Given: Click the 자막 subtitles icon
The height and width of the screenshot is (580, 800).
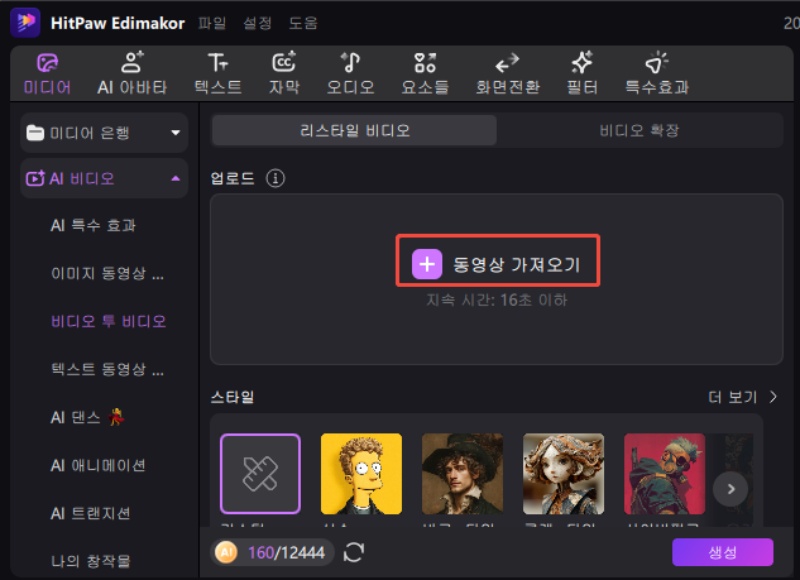Looking at the screenshot, I should click(284, 70).
